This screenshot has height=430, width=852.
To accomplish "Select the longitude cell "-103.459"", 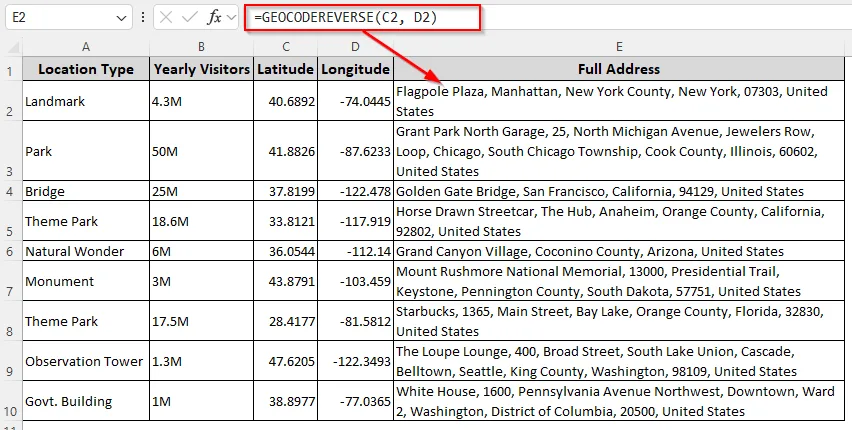I will [x=355, y=281].
